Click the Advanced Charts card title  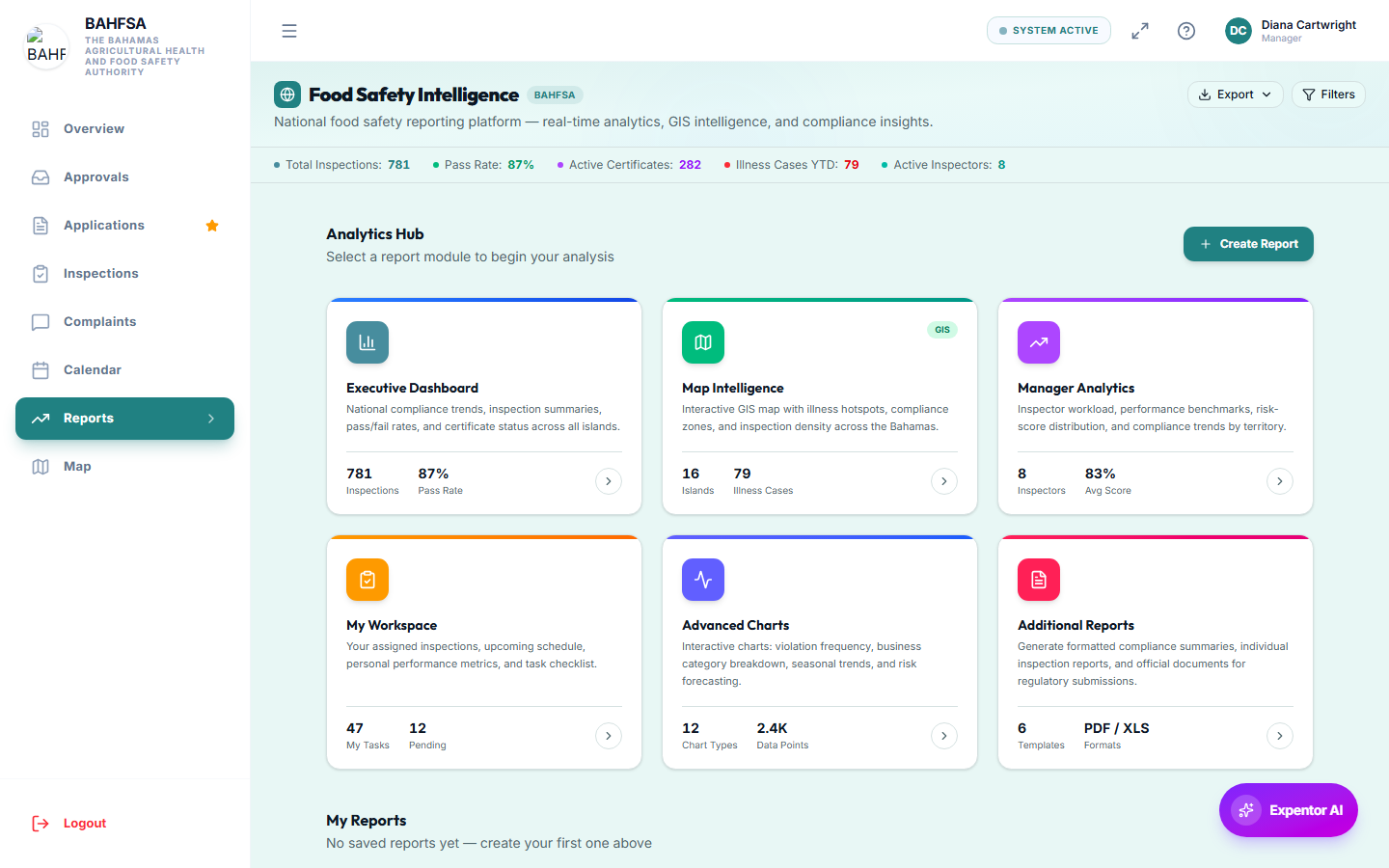pyautogui.click(x=735, y=625)
